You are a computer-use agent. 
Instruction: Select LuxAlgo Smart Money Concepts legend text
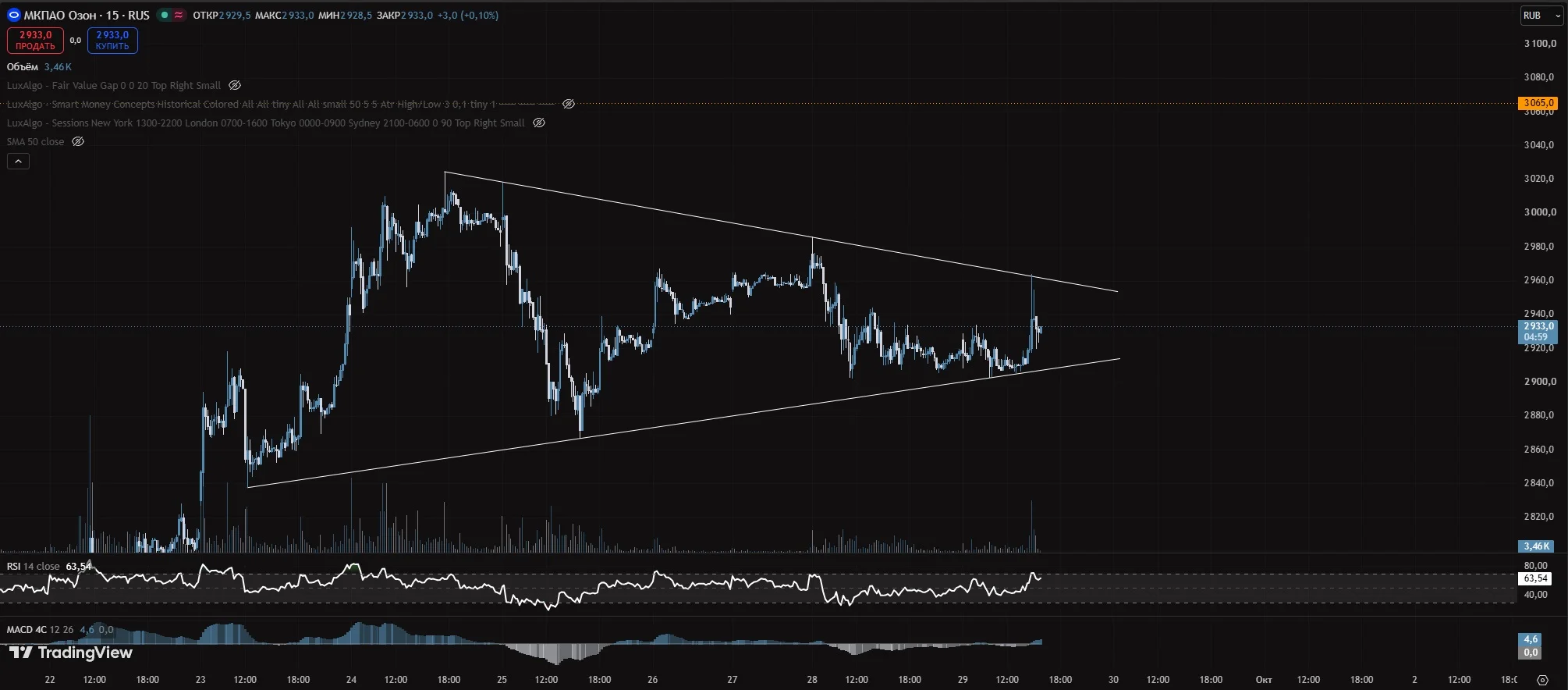251,104
